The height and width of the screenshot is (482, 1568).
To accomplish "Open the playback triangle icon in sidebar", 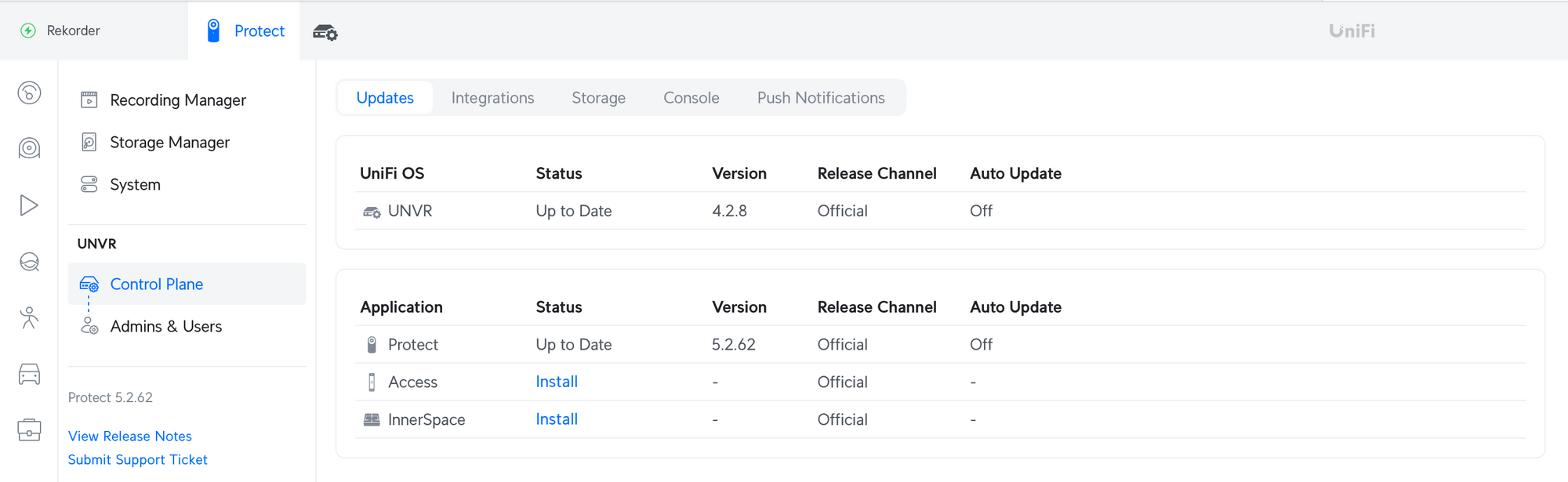I will [x=29, y=205].
